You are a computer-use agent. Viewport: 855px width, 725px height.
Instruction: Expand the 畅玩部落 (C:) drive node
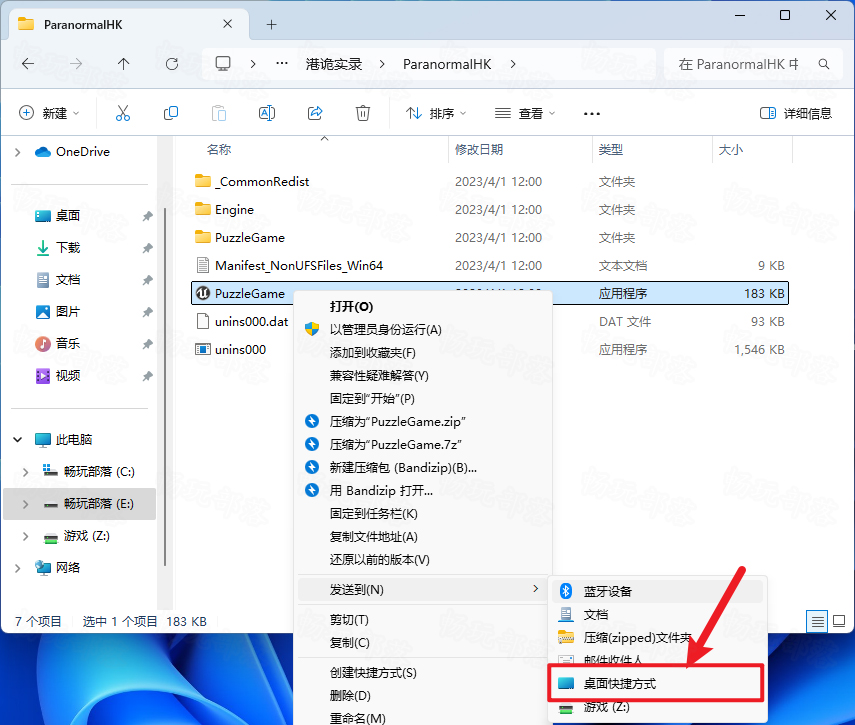[x=26, y=472]
